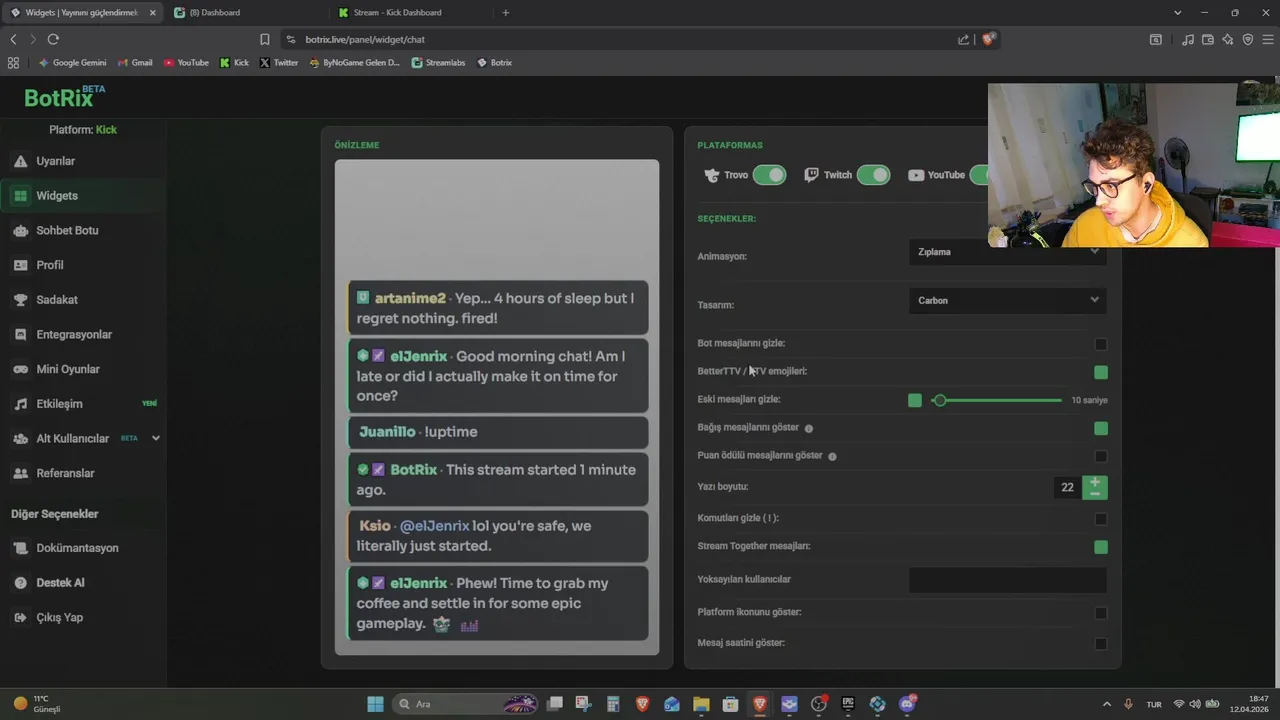This screenshot has width=1280, height=720.
Task: Click the Dokümantasyon monitor icon
Action: pos(20,548)
